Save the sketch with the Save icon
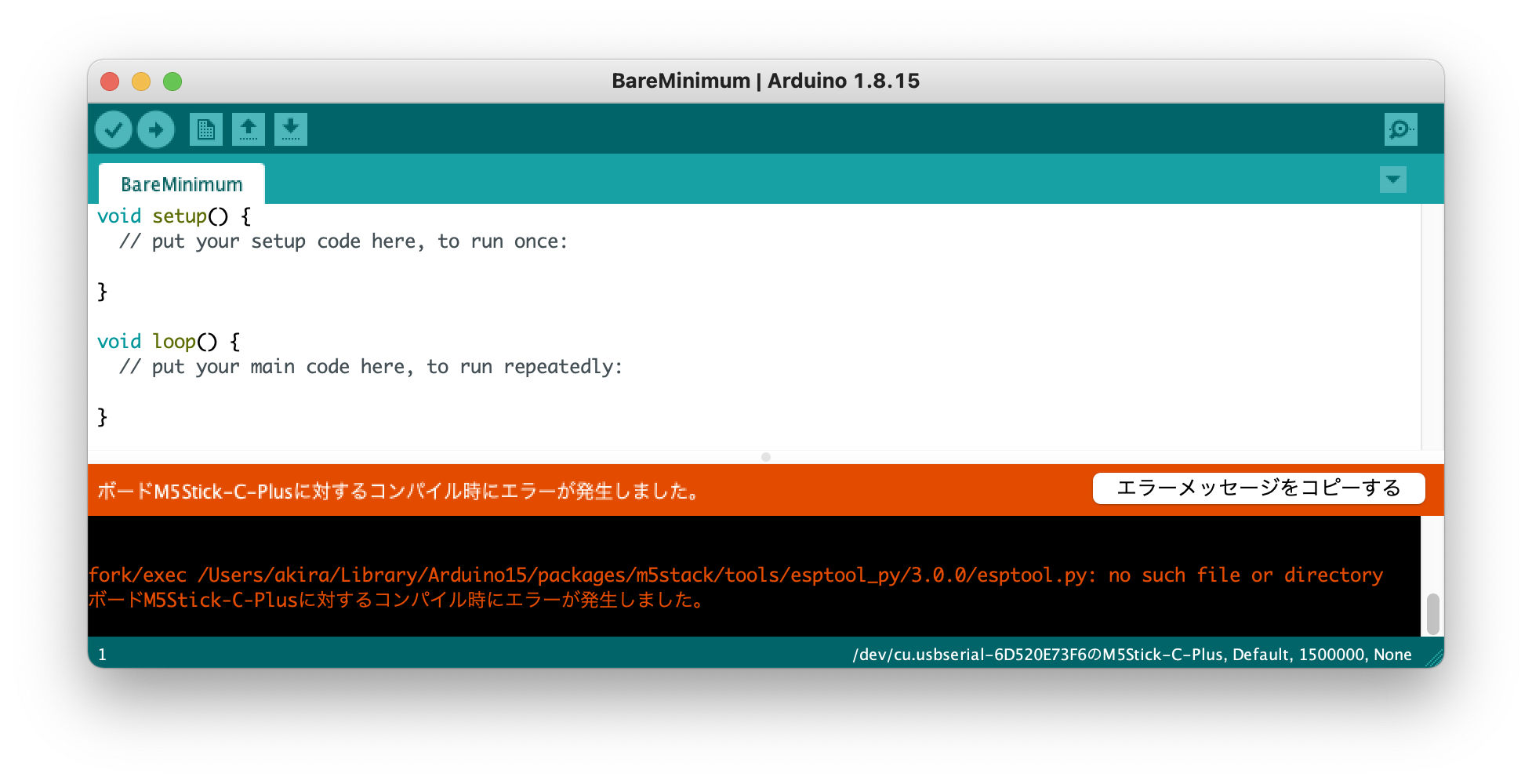The height and width of the screenshot is (784, 1532). click(x=291, y=129)
